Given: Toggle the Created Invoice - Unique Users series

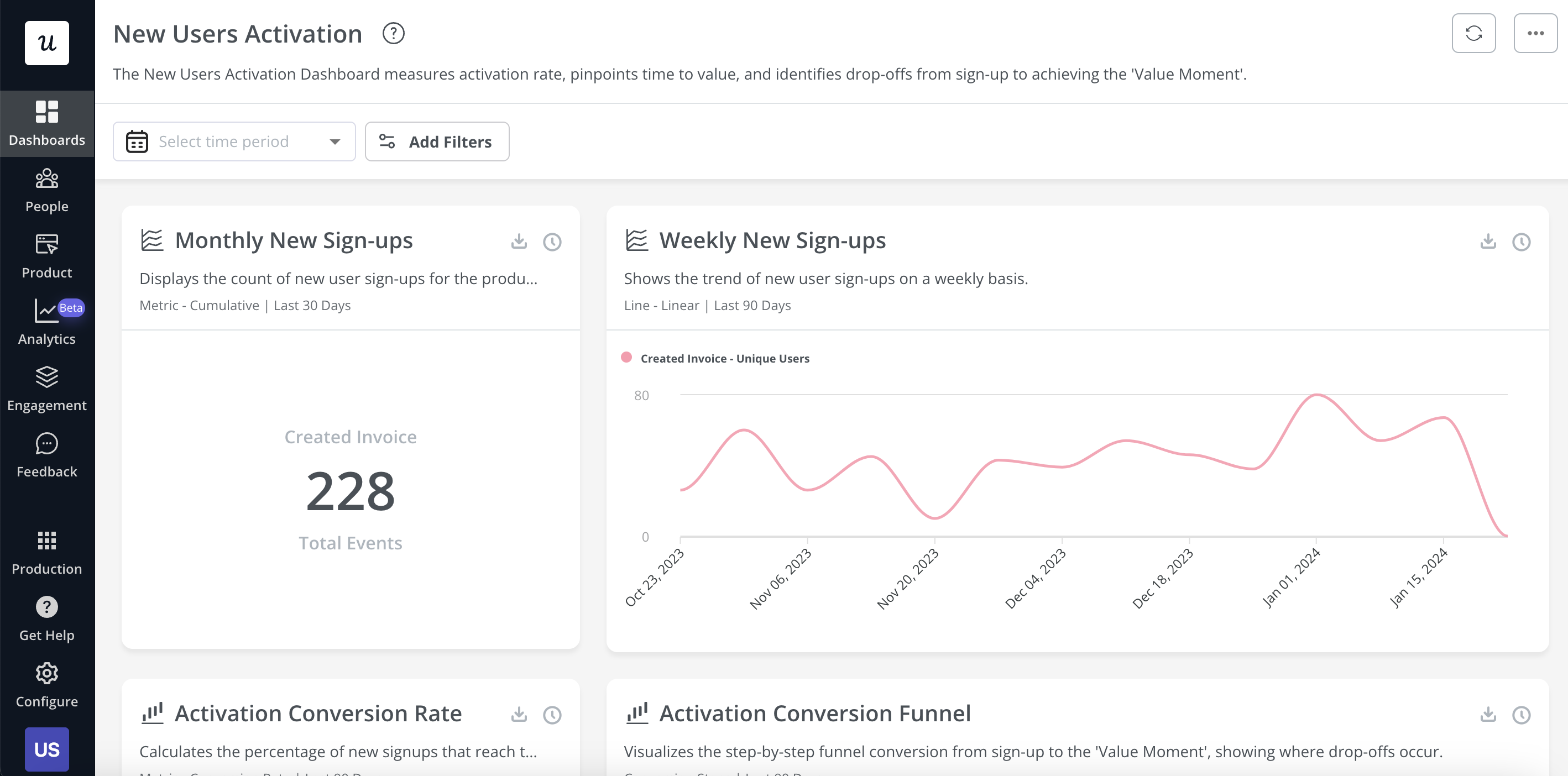Looking at the screenshot, I should point(715,358).
